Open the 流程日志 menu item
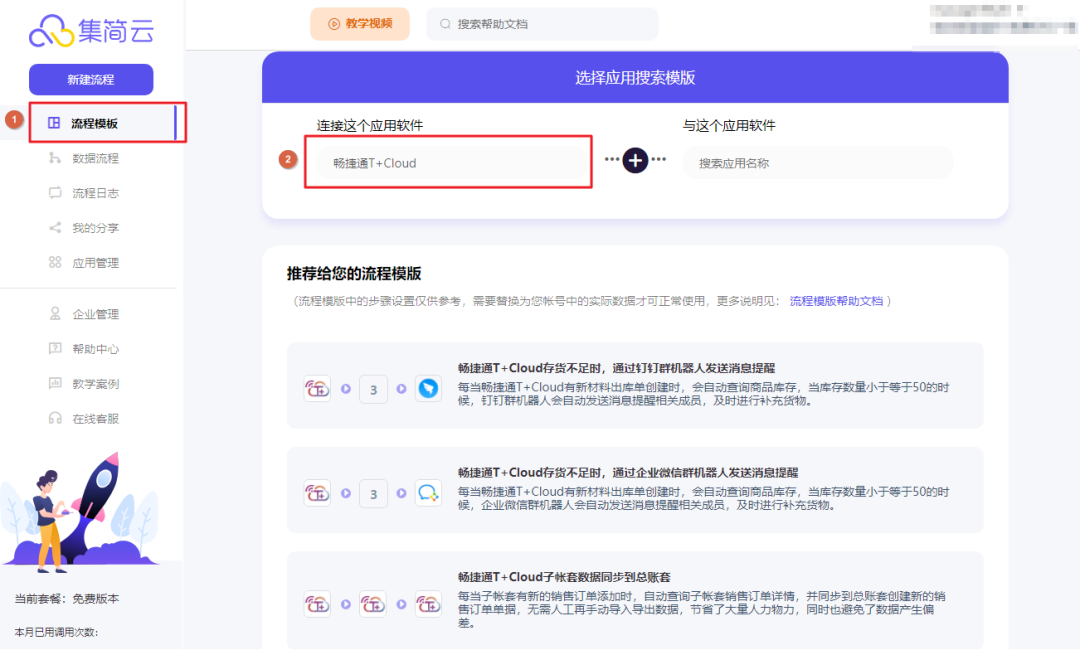Viewport: 1080px width, 650px height. (x=95, y=193)
